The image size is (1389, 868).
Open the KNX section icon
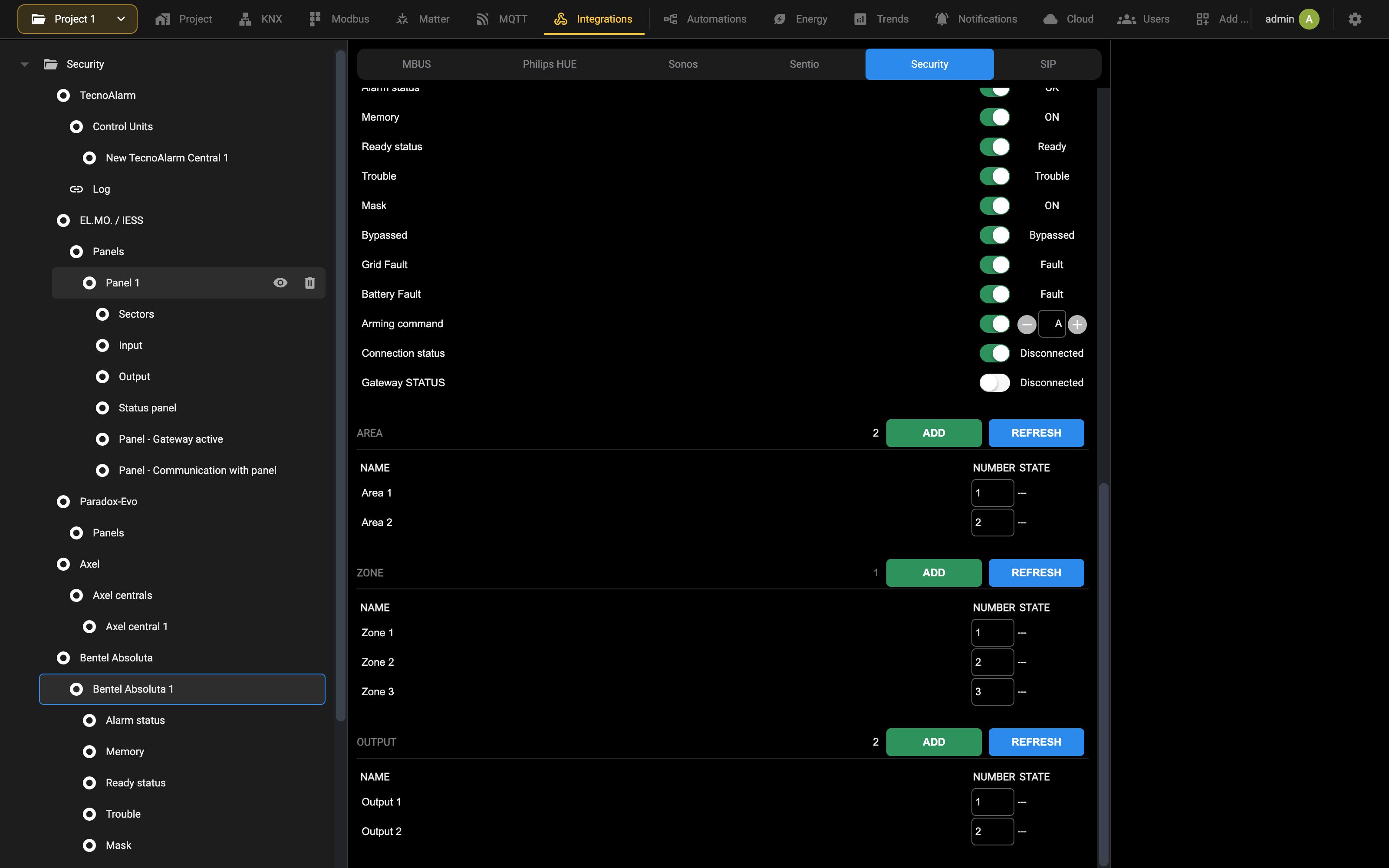click(245, 19)
